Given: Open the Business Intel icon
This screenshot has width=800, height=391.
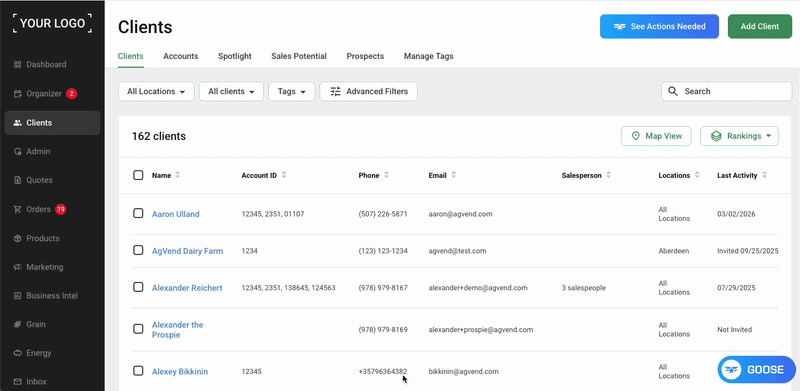Looking at the screenshot, I should (17, 296).
